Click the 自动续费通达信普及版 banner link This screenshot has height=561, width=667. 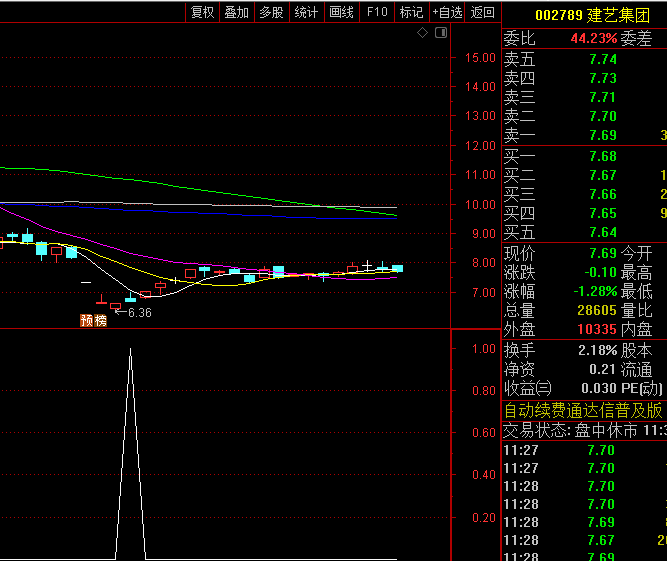click(582, 410)
